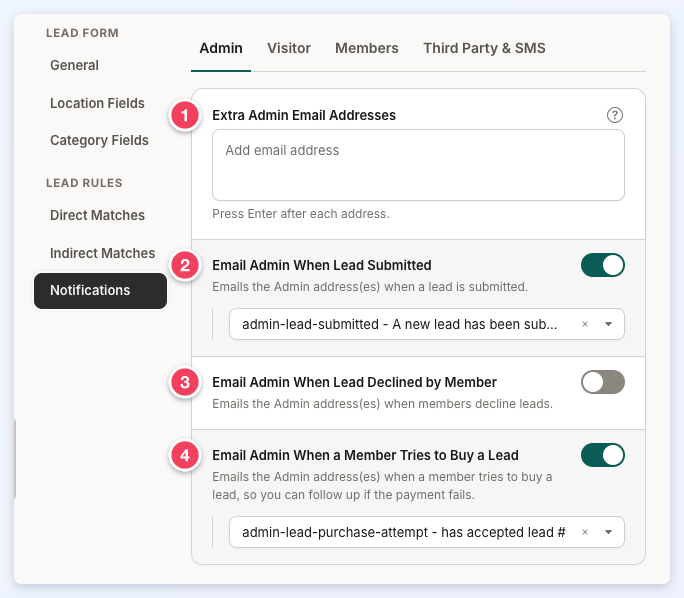The image size is (684, 598).
Task: Click Email Admin When a Member Tries label
Action: point(366,455)
